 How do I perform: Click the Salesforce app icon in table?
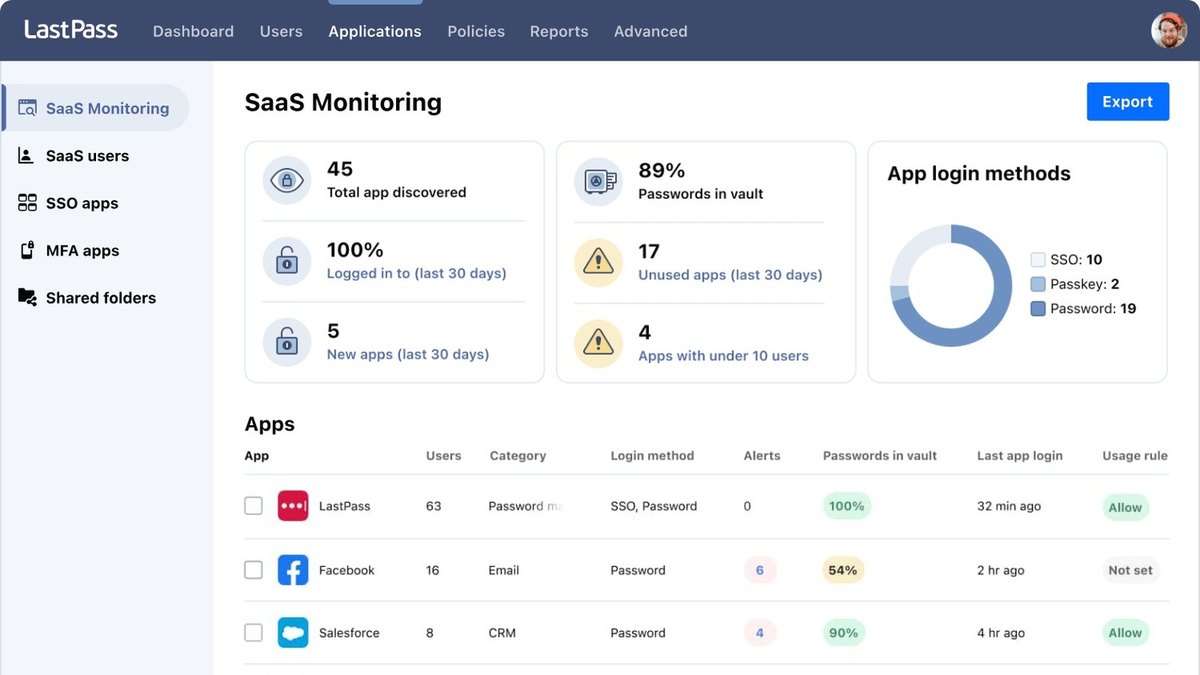(293, 633)
